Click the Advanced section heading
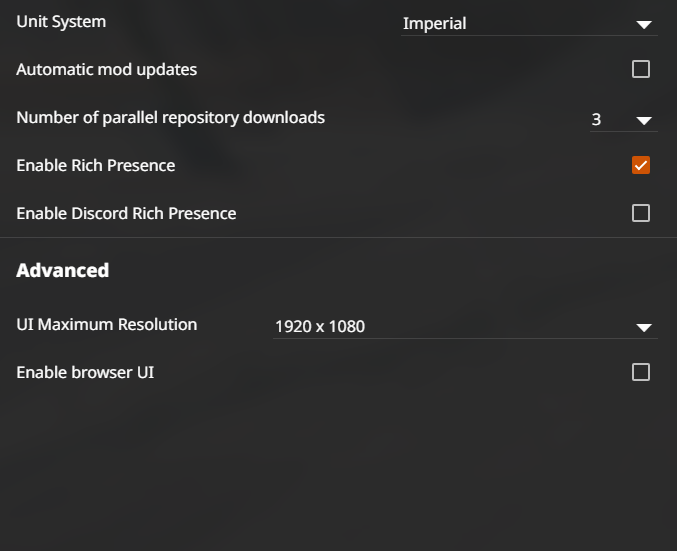 (x=63, y=270)
